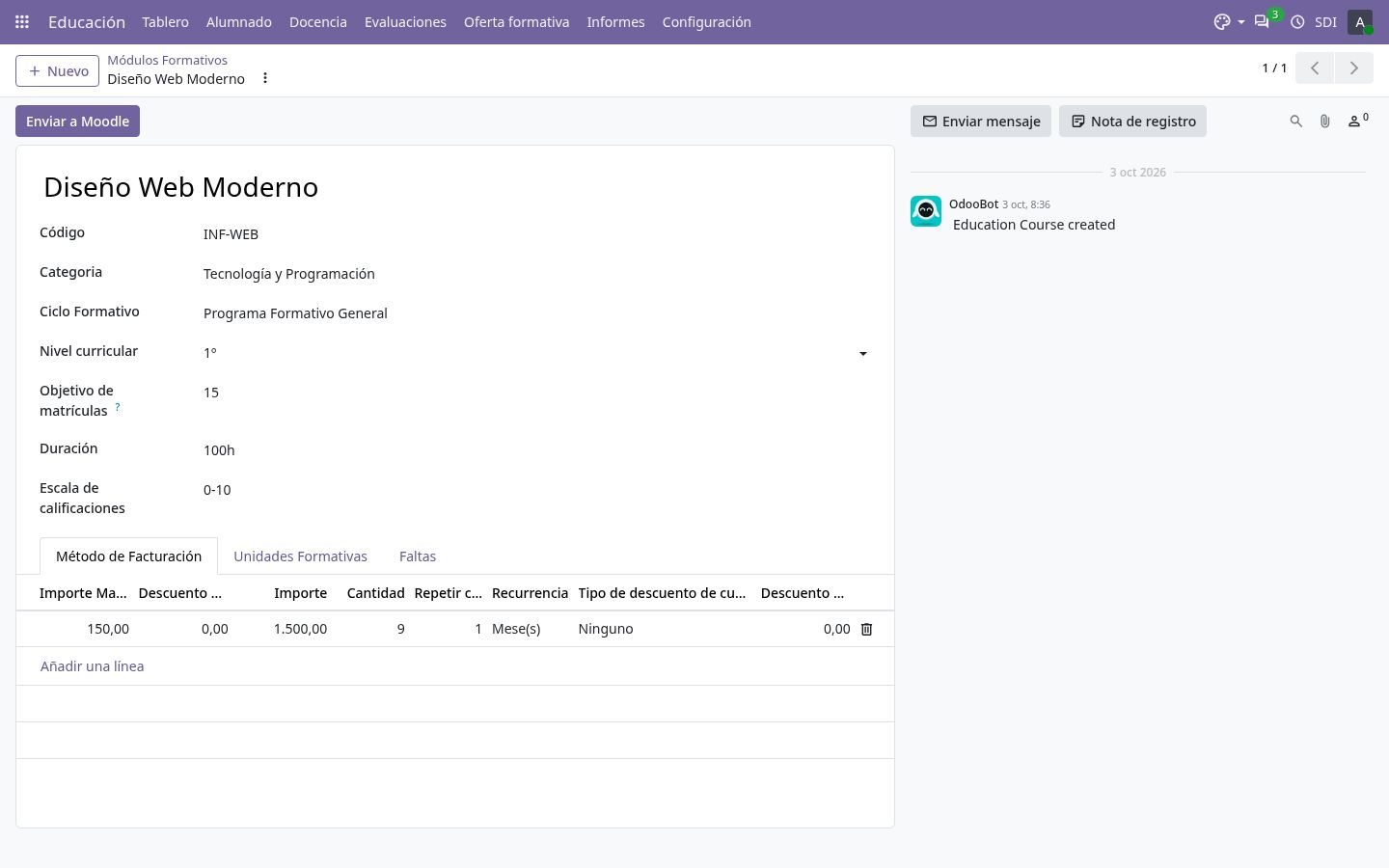Open the apps grid menu icon
The width and height of the screenshot is (1389, 868).
(x=22, y=21)
